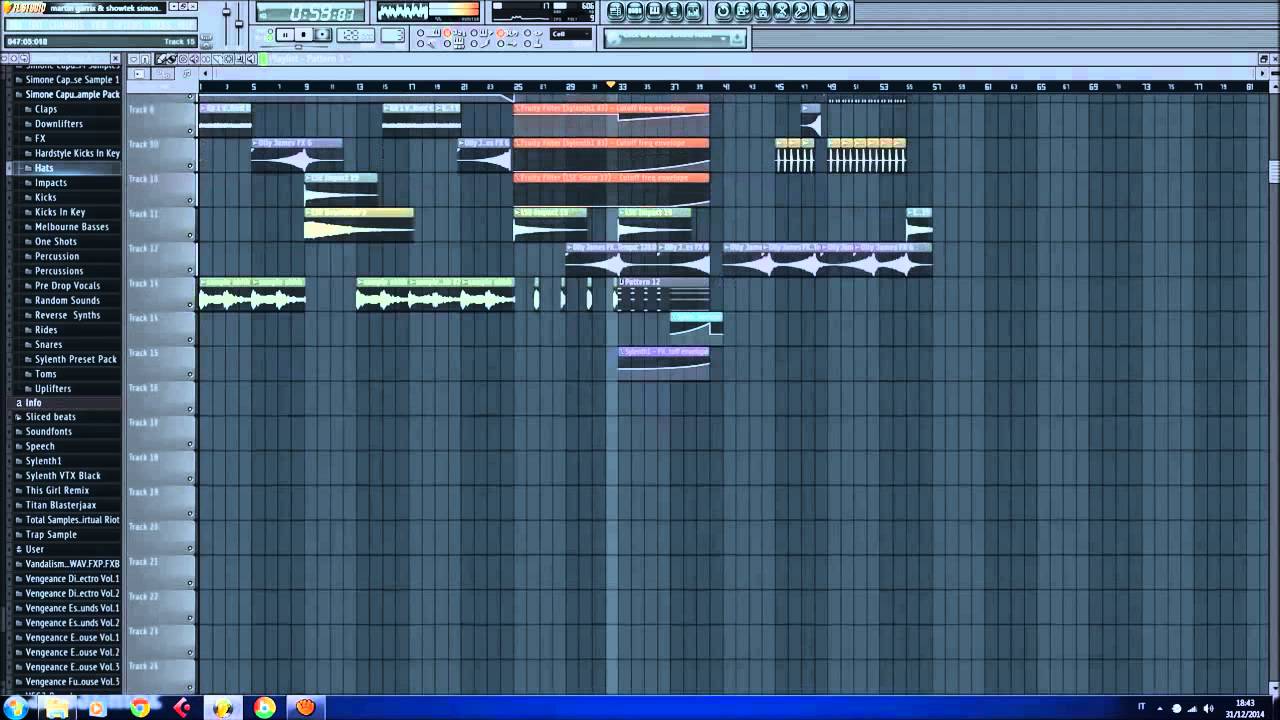The height and width of the screenshot is (720, 1280).
Task: Expand the Claps folder in browser
Action: pos(46,109)
